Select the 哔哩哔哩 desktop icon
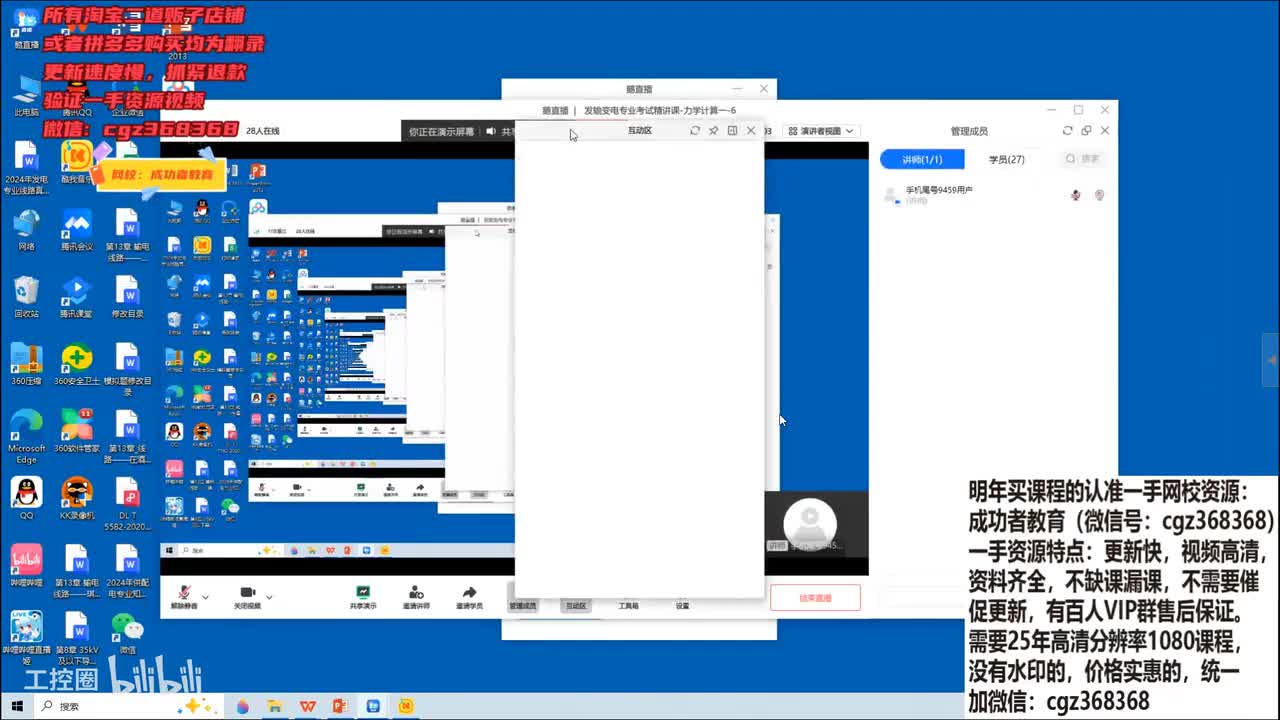The width and height of the screenshot is (1280, 720). [x=26, y=566]
